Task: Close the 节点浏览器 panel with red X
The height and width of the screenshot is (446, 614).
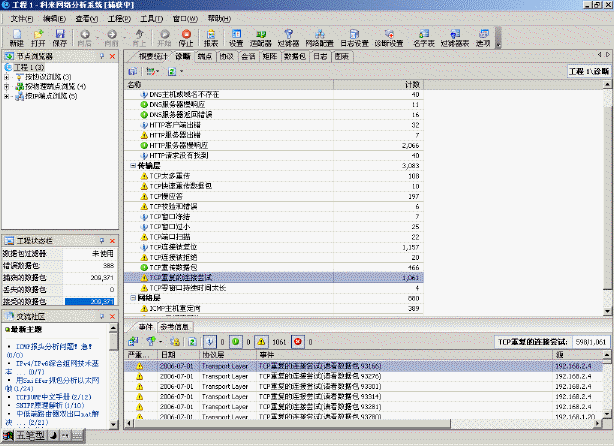Action: coord(112,56)
